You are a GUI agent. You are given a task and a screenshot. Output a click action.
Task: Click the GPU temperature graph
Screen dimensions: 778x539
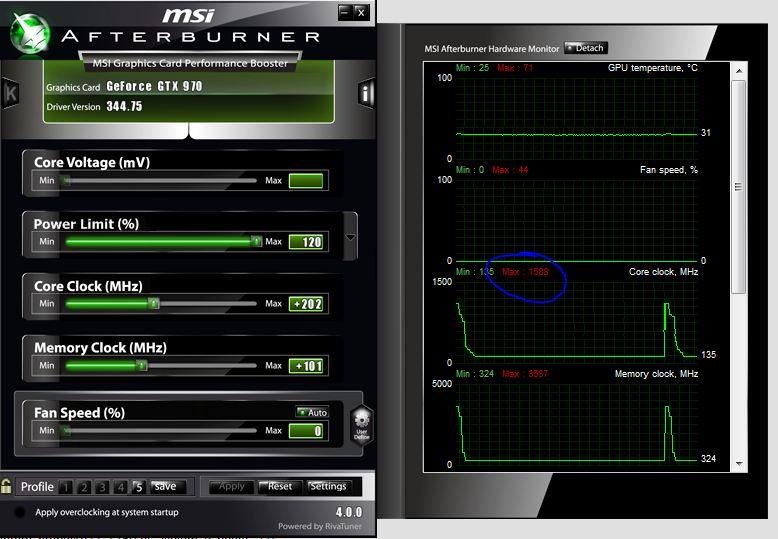[576, 118]
